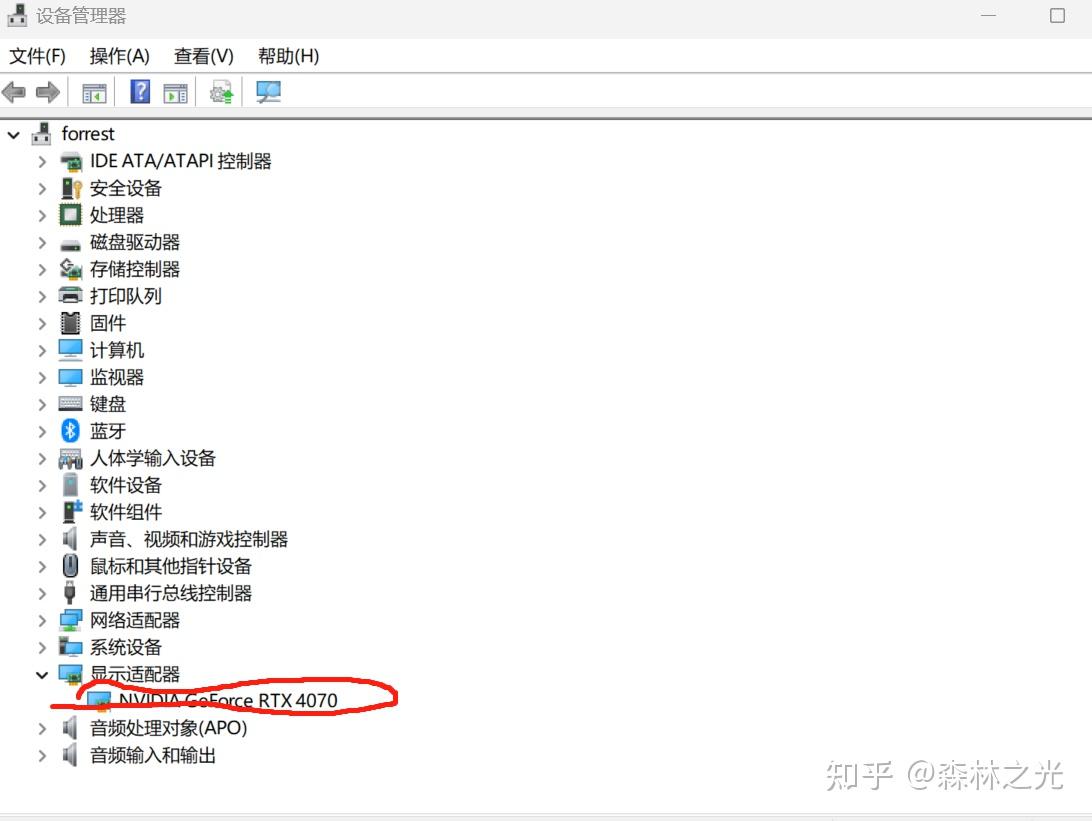The width and height of the screenshot is (1092, 821).
Task: Click the Device Manager icon in the title bar
Action: (x=16, y=15)
